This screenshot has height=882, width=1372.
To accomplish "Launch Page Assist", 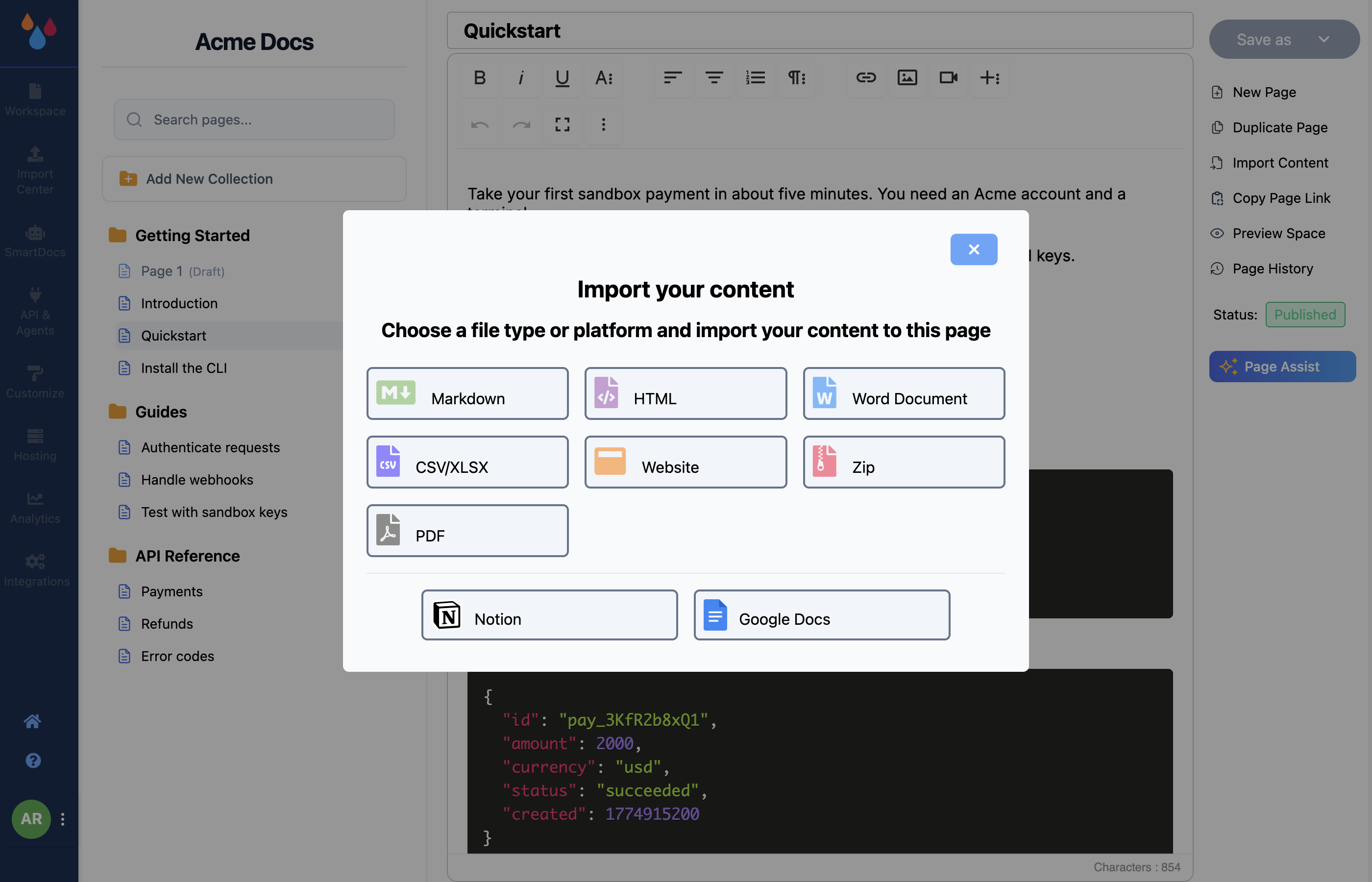I will pos(1282,367).
